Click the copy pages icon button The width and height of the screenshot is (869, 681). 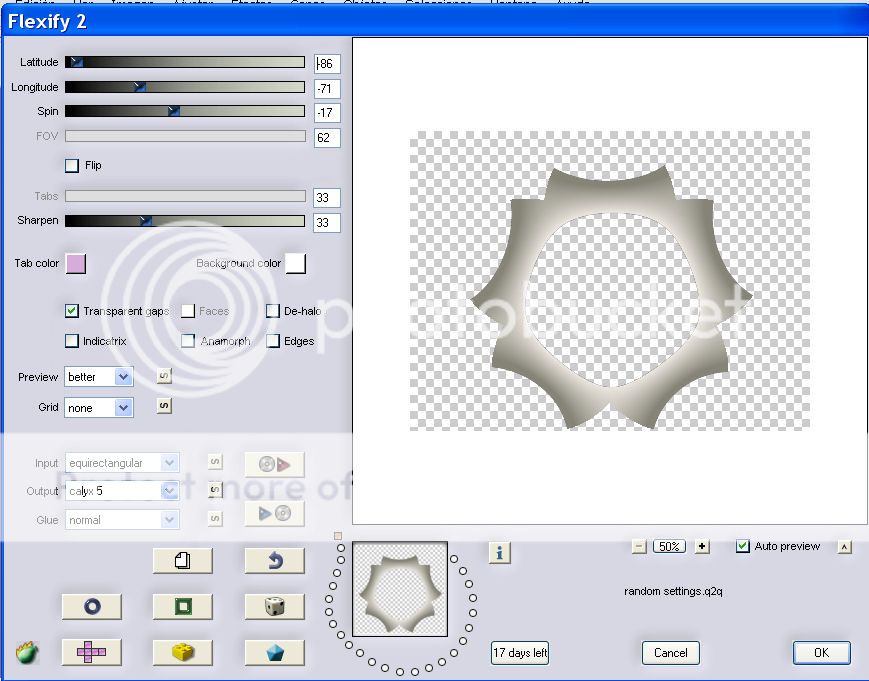point(182,561)
